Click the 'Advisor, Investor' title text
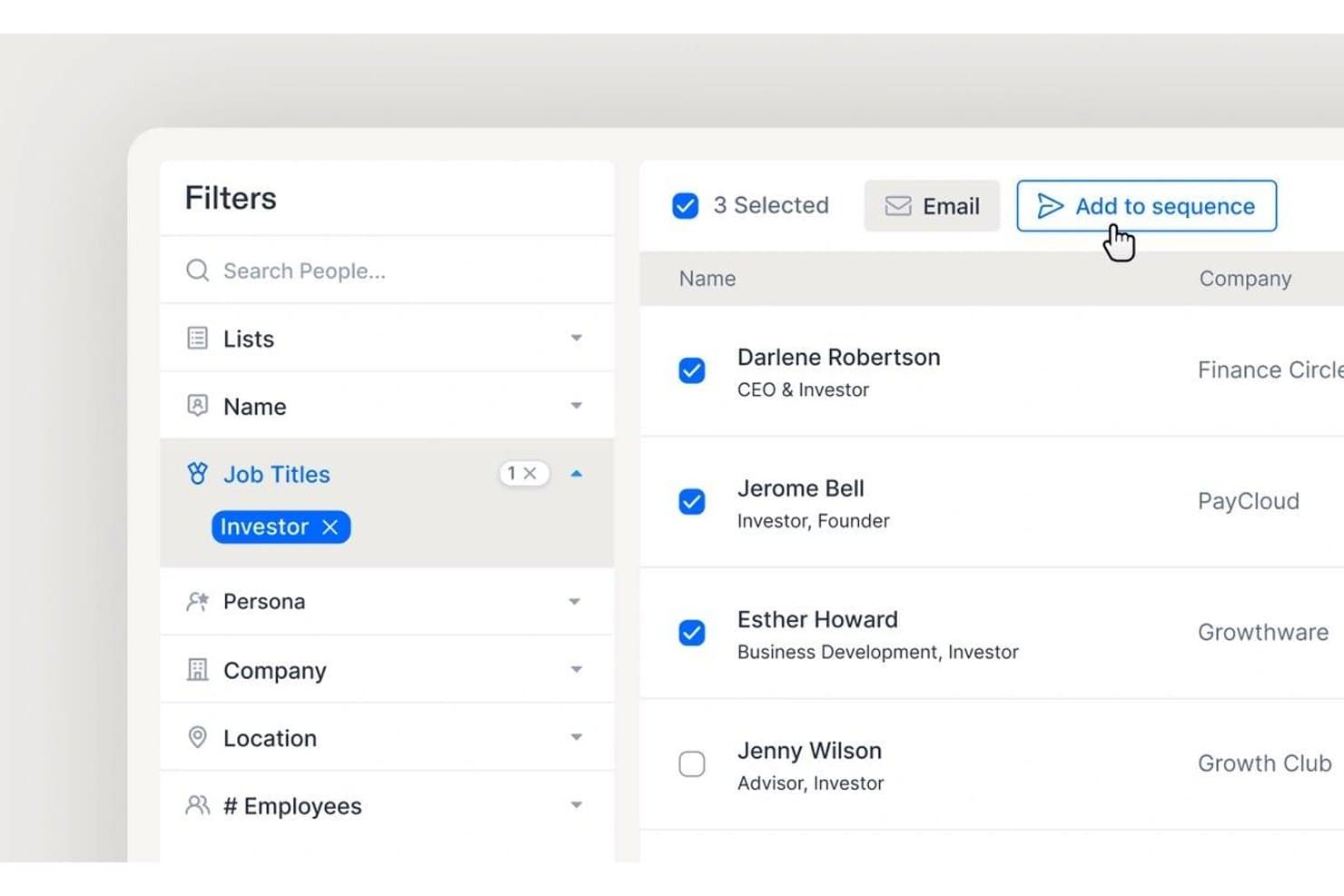The image size is (1344, 896). (810, 783)
